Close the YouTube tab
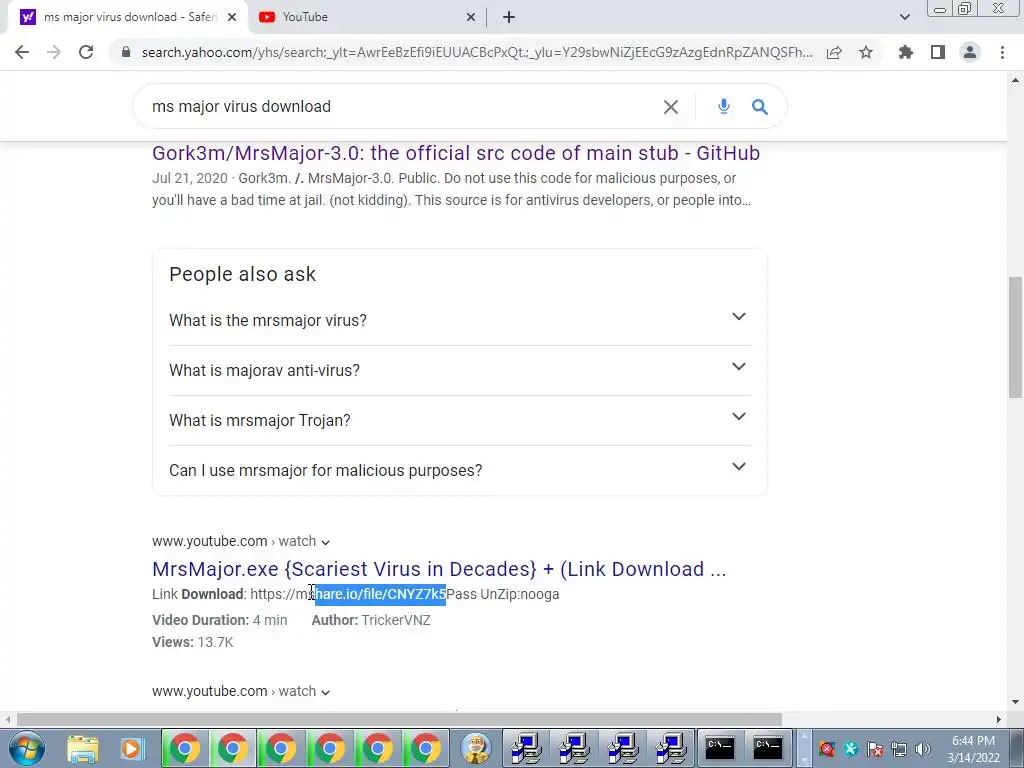This screenshot has width=1024, height=768. pyautogui.click(x=471, y=17)
